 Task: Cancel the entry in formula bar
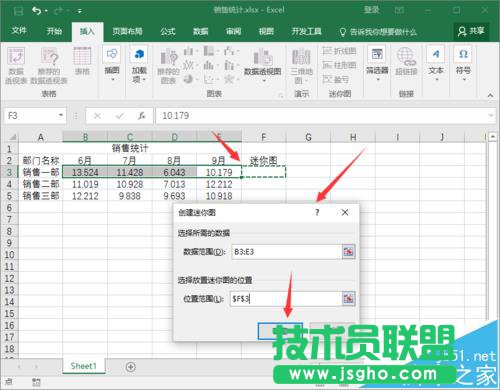(x=97, y=116)
